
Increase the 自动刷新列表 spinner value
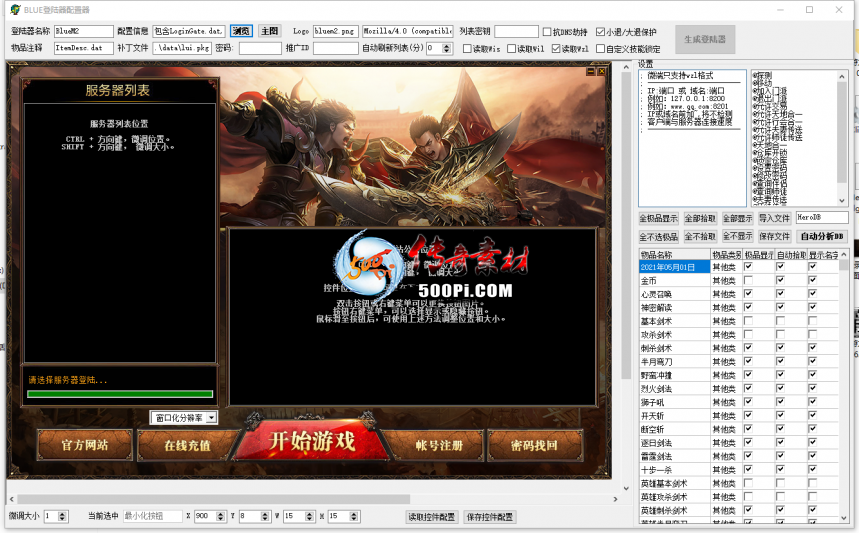[446, 46]
